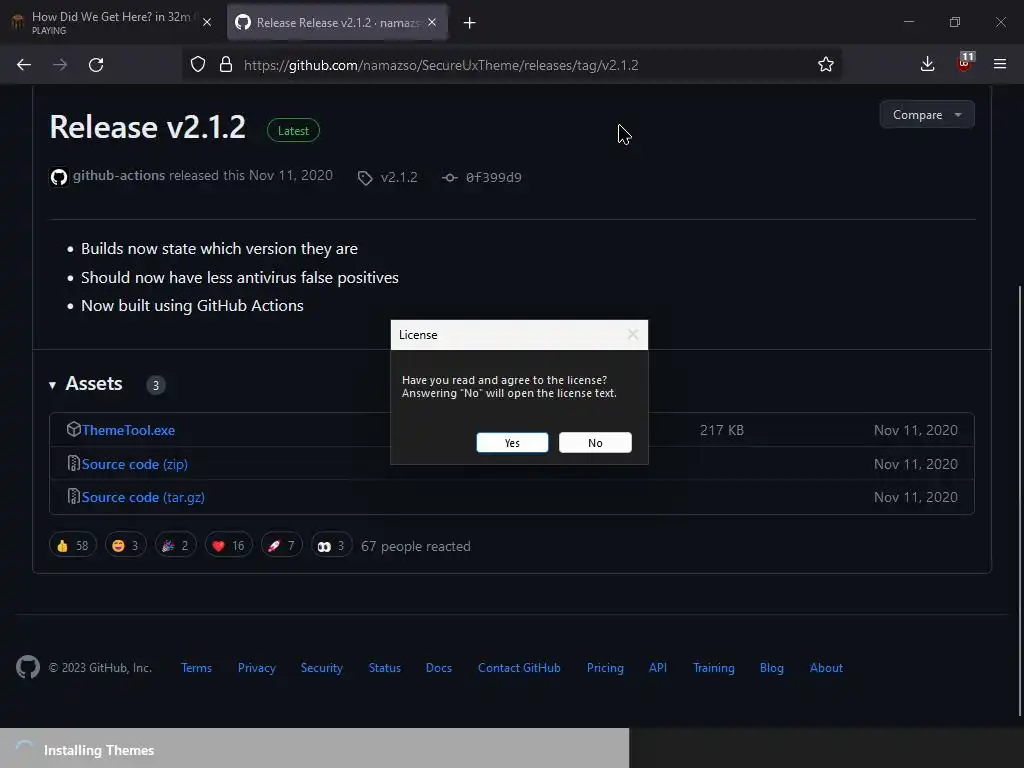This screenshot has width=1024, height=768.
Task: Open the Contact GitHub footer link
Action: coord(519,668)
